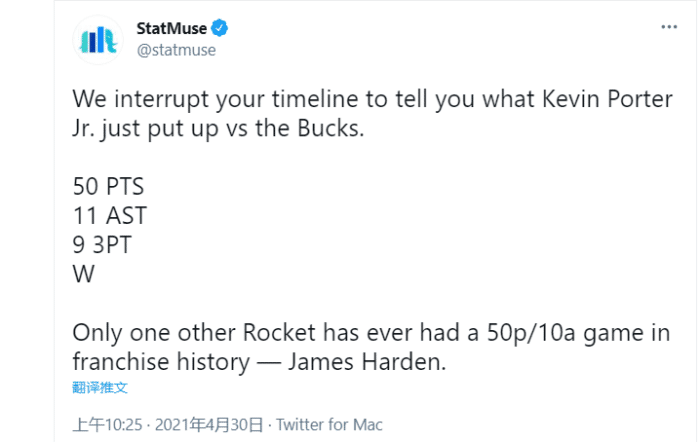Translate the tweet via 翻译推文

pos(100,388)
